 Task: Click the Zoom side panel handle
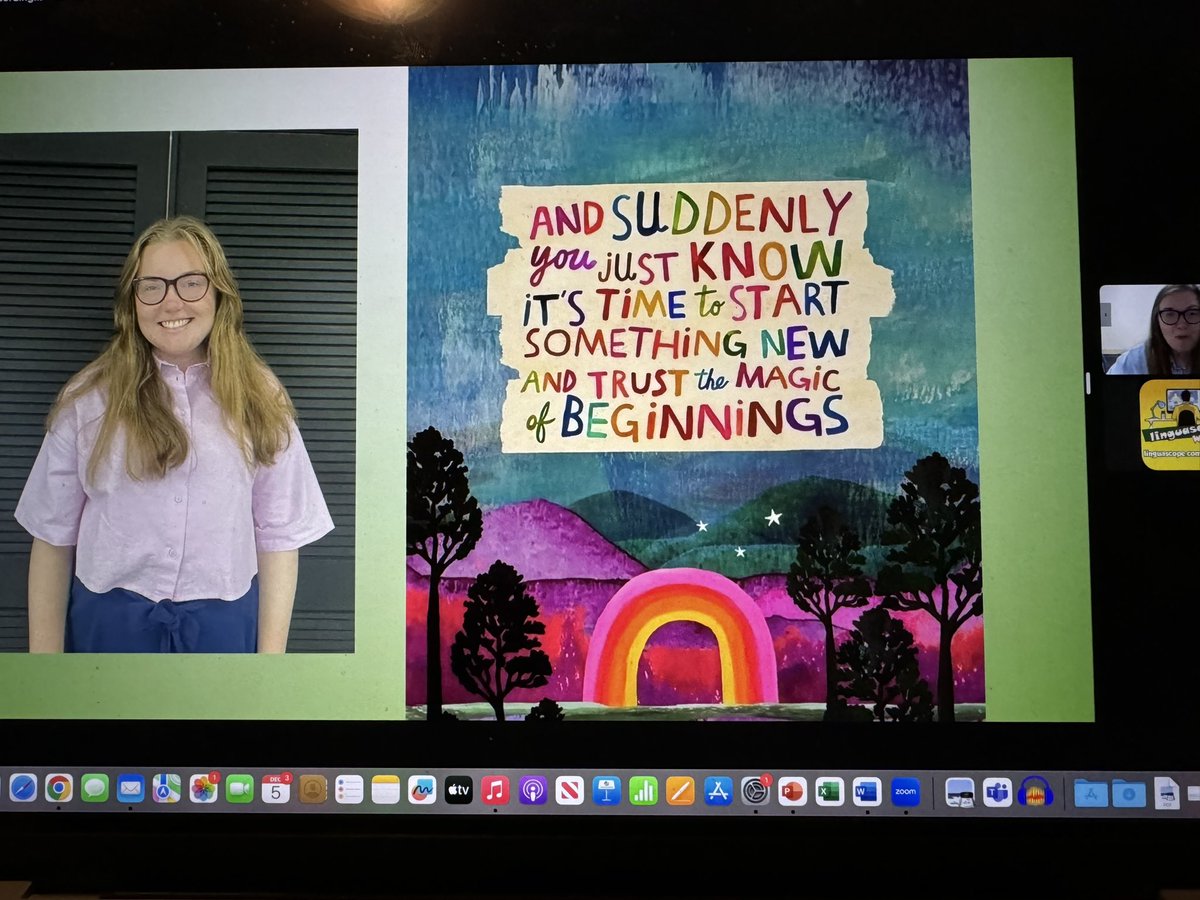coord(1089,382)
